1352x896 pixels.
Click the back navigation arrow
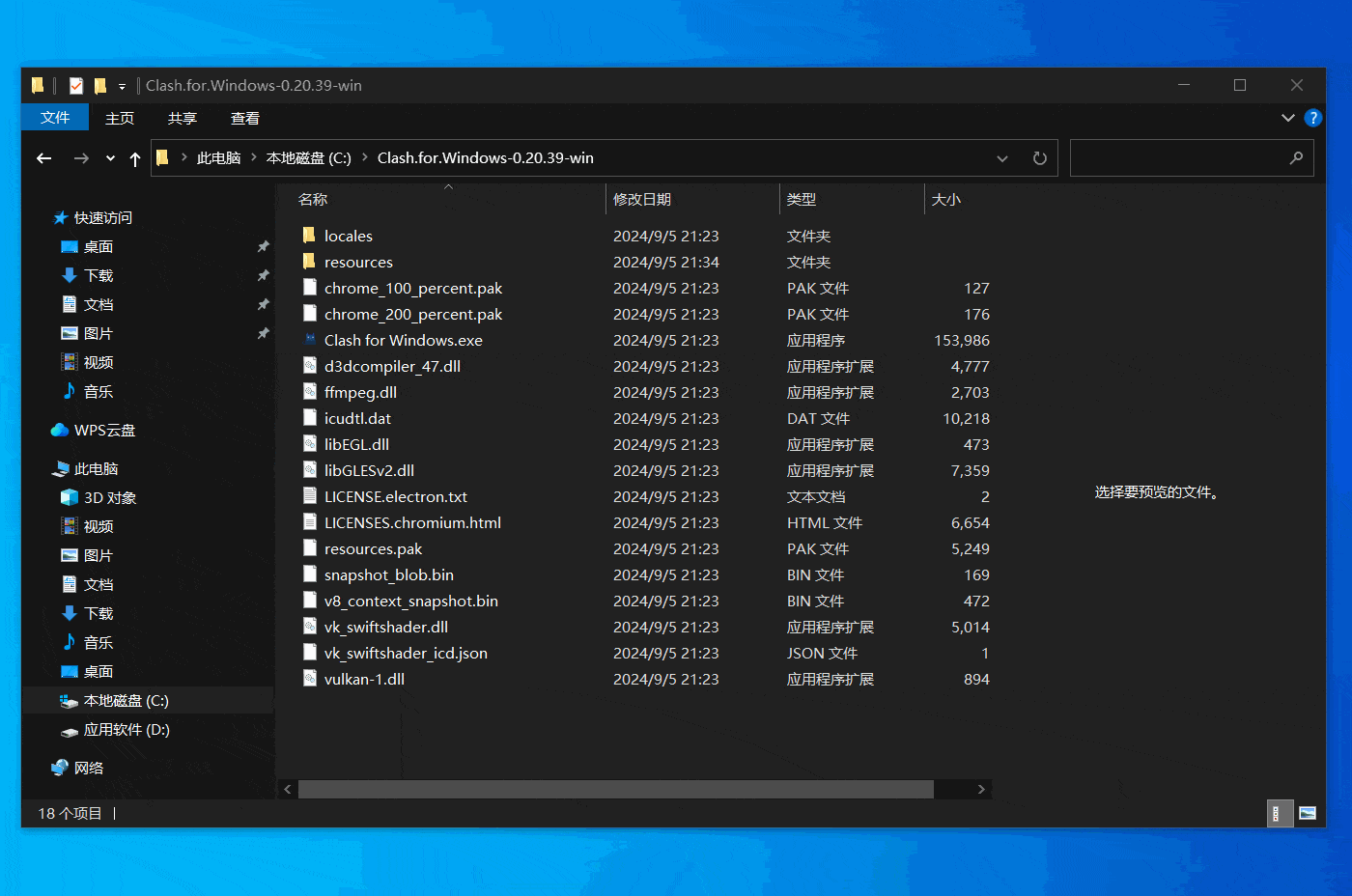click(43, 157)
